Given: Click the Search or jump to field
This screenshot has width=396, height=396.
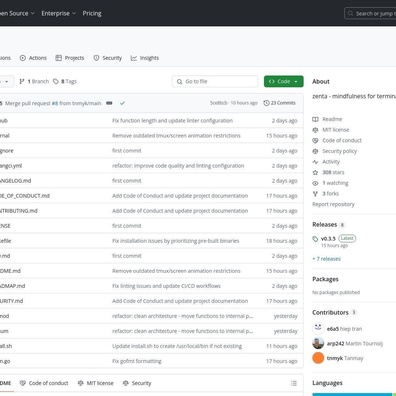Looking at the screenshot, I should [x=370, y=14].
